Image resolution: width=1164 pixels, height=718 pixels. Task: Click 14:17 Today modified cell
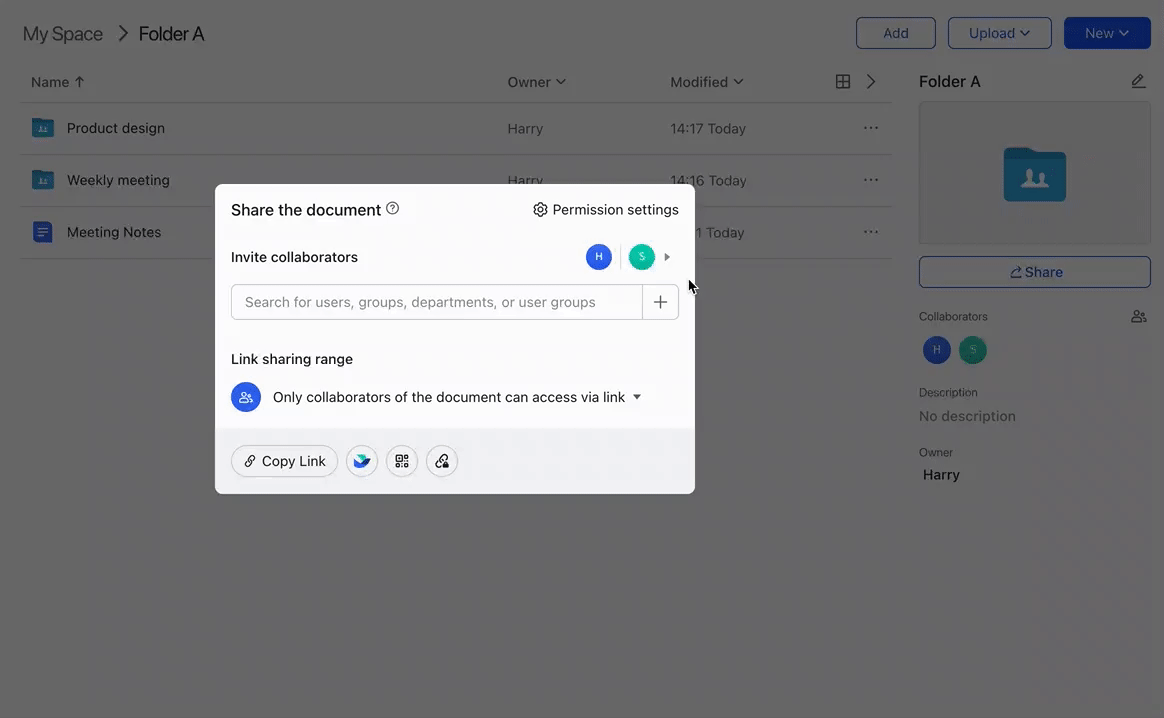[708, 129]
